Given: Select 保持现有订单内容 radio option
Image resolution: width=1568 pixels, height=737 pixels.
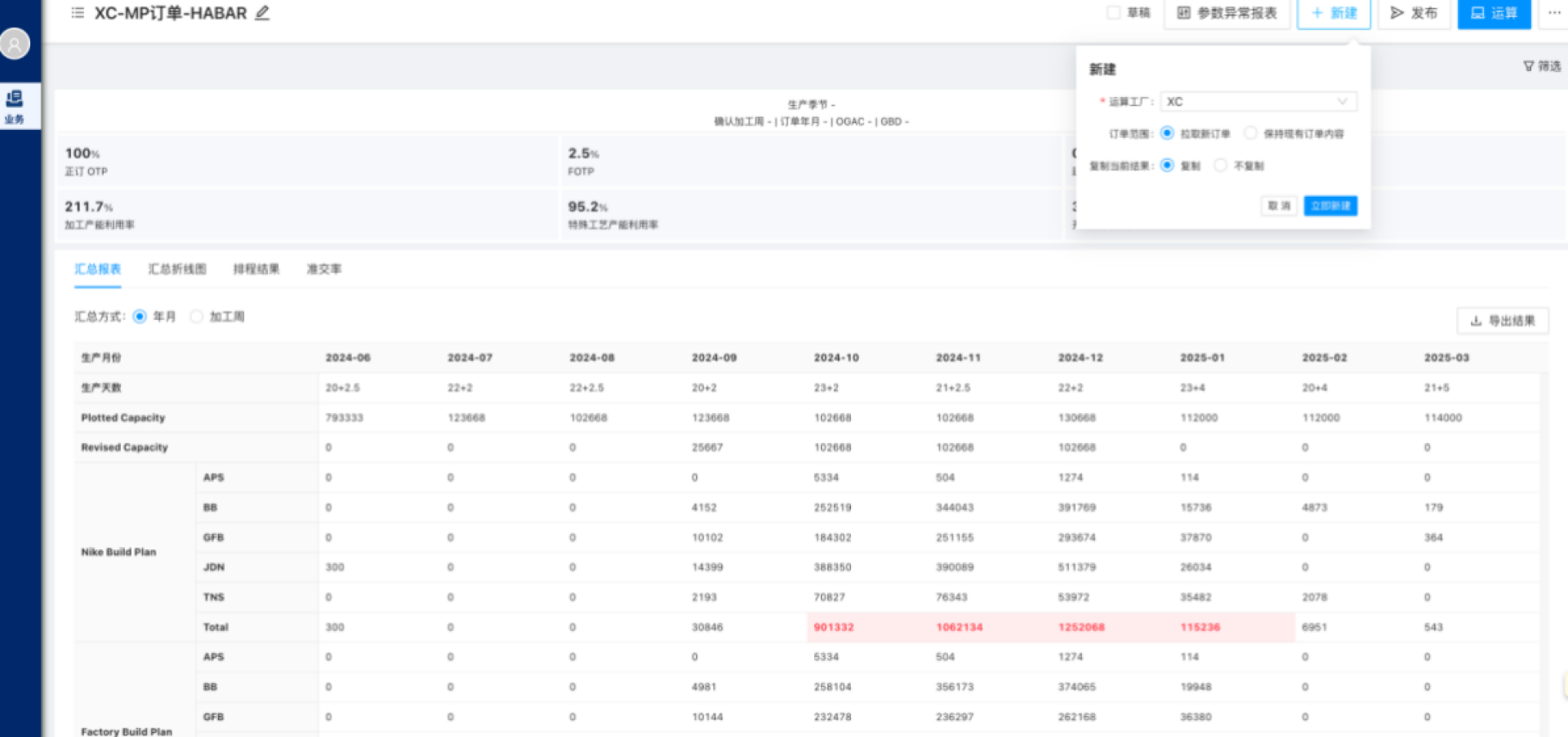Looking at the screenshot, I should 1250,133.
